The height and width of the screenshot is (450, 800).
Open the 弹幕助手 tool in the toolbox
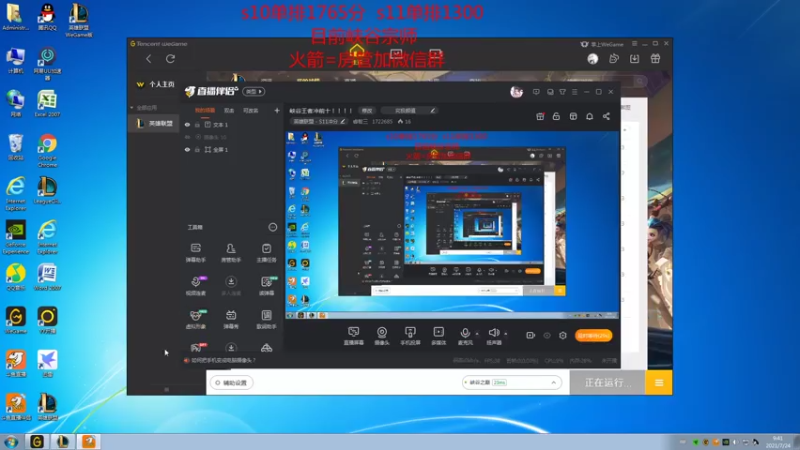[x=195, y=253]
